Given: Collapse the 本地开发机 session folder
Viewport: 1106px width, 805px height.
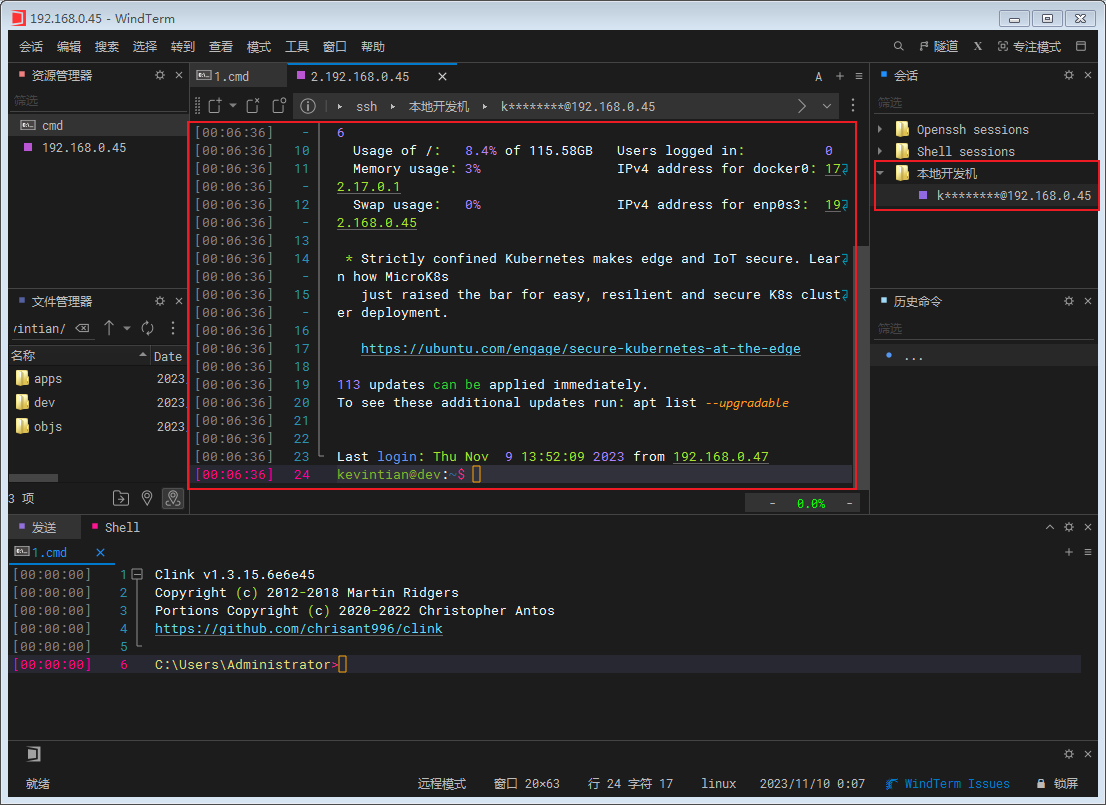Looking at the screenshot, I should 880,174.
